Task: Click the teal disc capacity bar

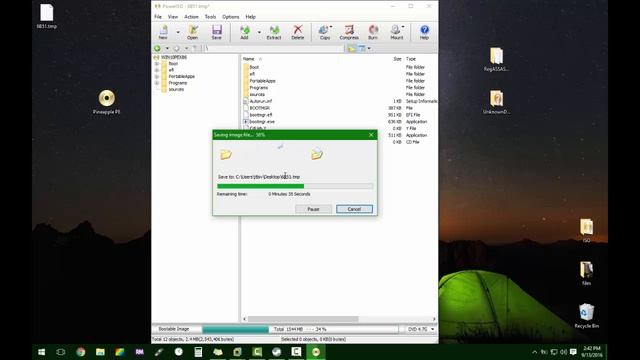Action: pyautogui.click(x=236, y=329)
